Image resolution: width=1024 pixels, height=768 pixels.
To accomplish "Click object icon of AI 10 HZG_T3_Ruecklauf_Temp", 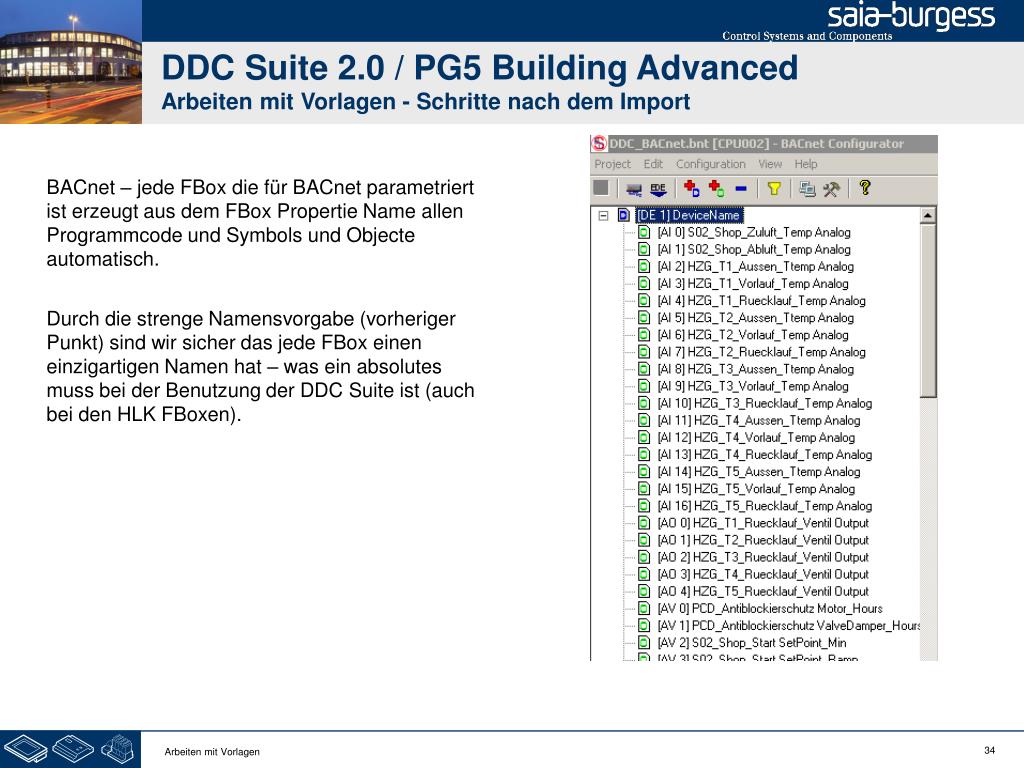I will [644, 403].
